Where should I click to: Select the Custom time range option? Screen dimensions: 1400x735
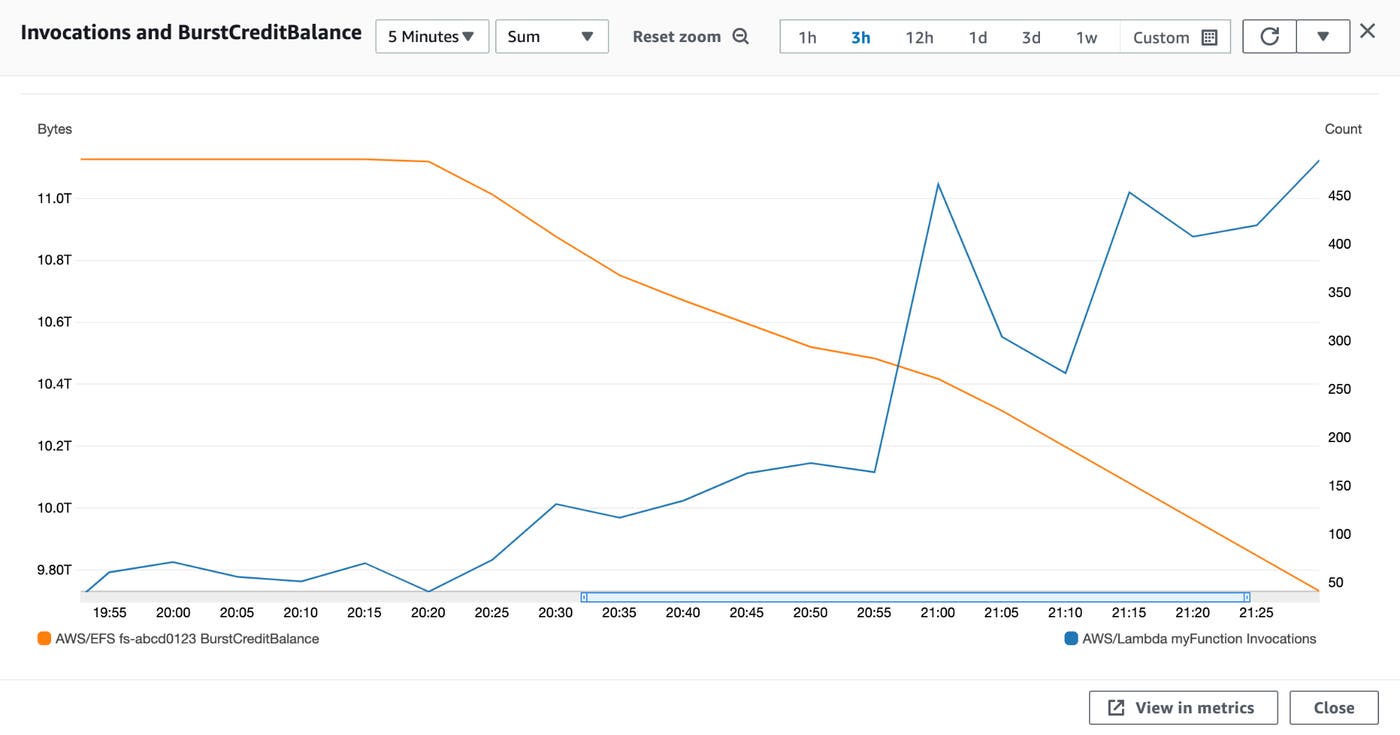point(1161,36)
